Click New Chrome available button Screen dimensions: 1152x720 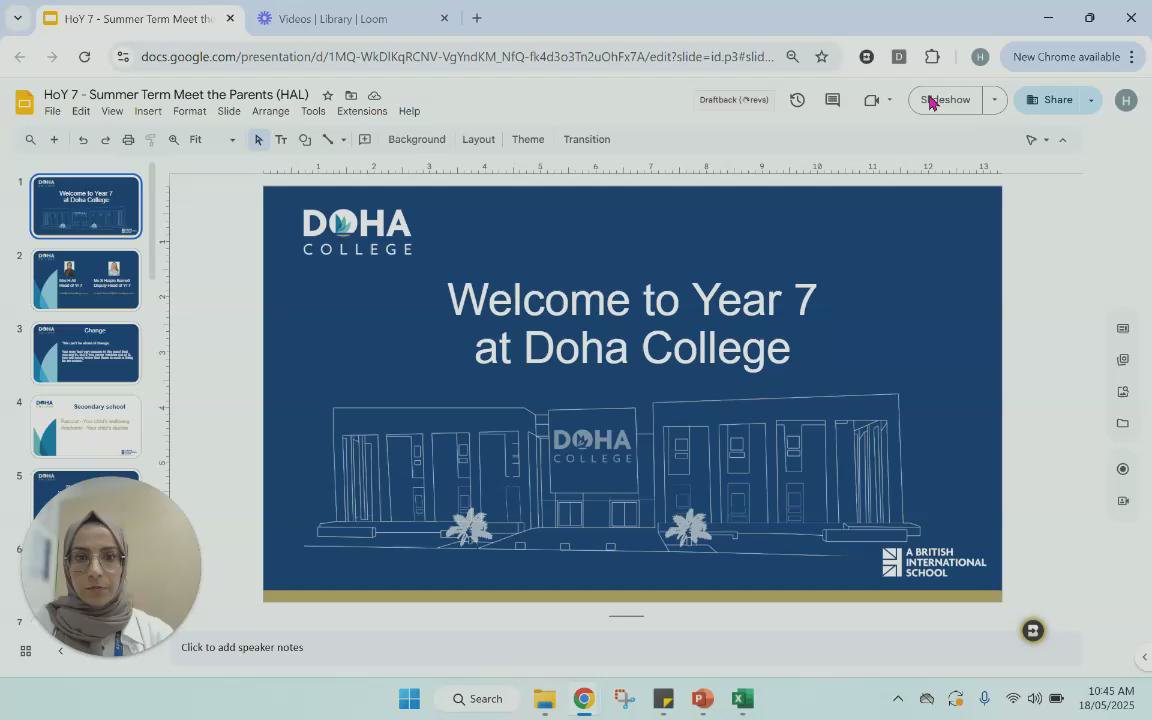click(x=1072, y=57)
